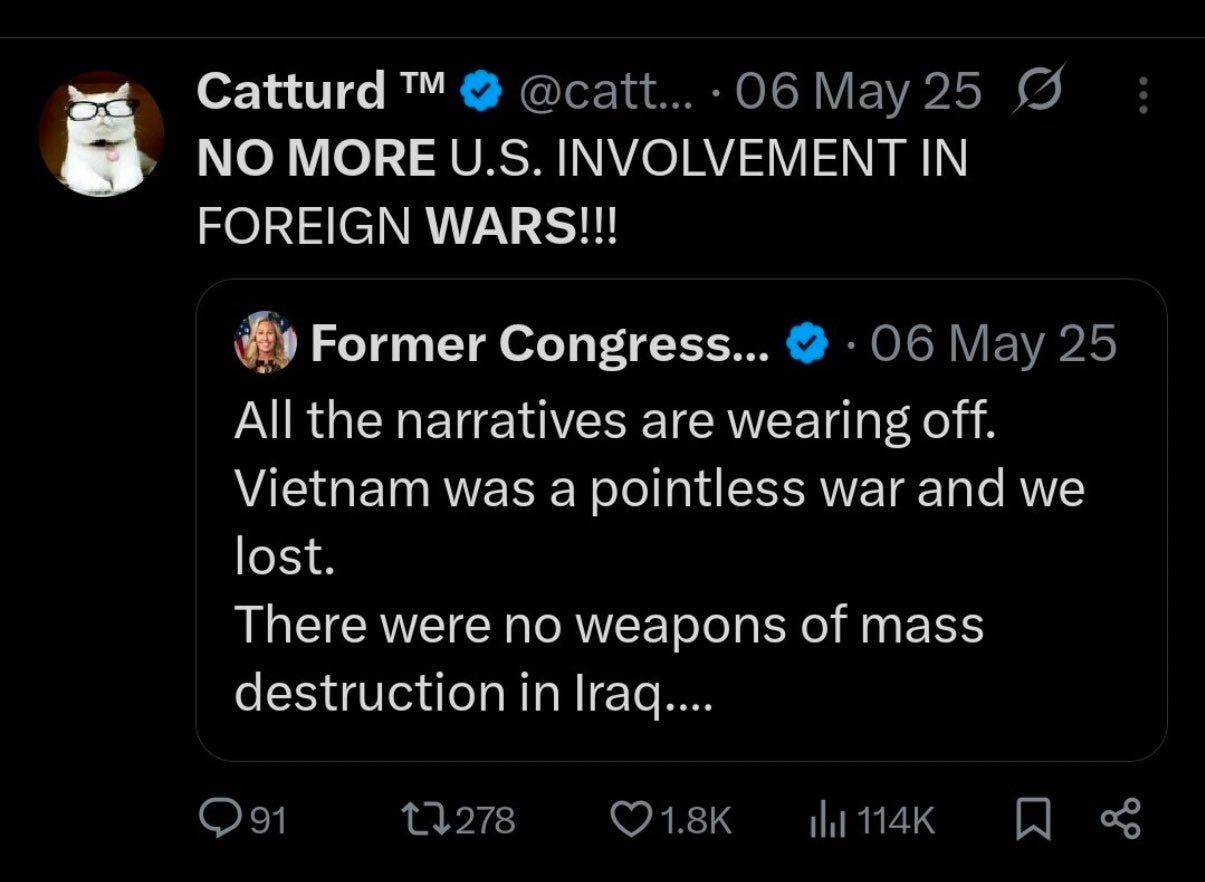
Task: Click Catturd's verified blue checkmark badge
Action: pos(480,88)
